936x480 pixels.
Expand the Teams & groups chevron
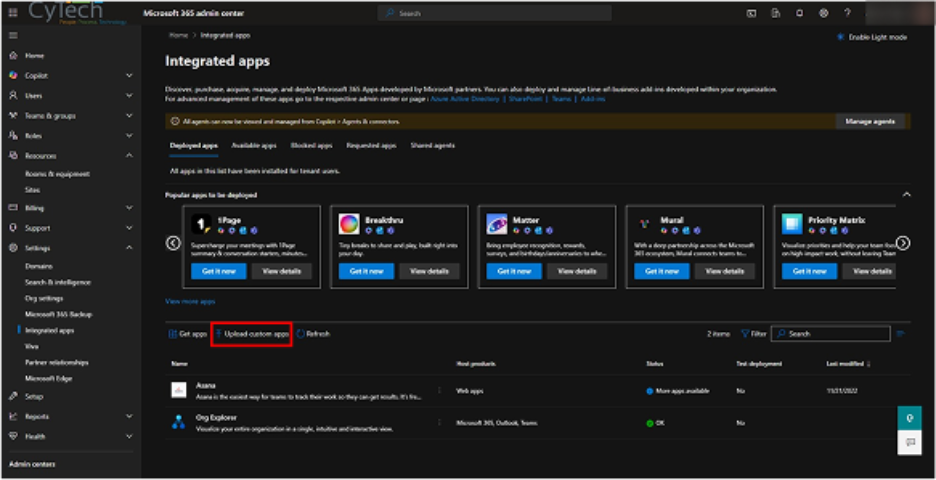(130, 116)
